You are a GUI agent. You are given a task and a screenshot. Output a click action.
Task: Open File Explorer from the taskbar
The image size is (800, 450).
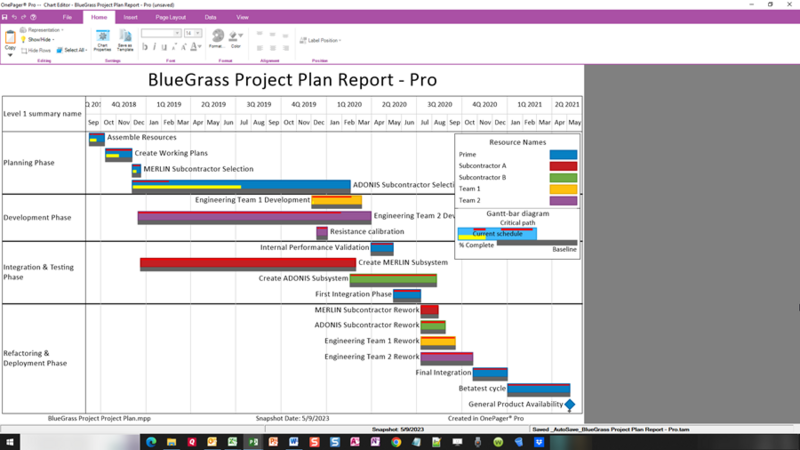point(171,442)
